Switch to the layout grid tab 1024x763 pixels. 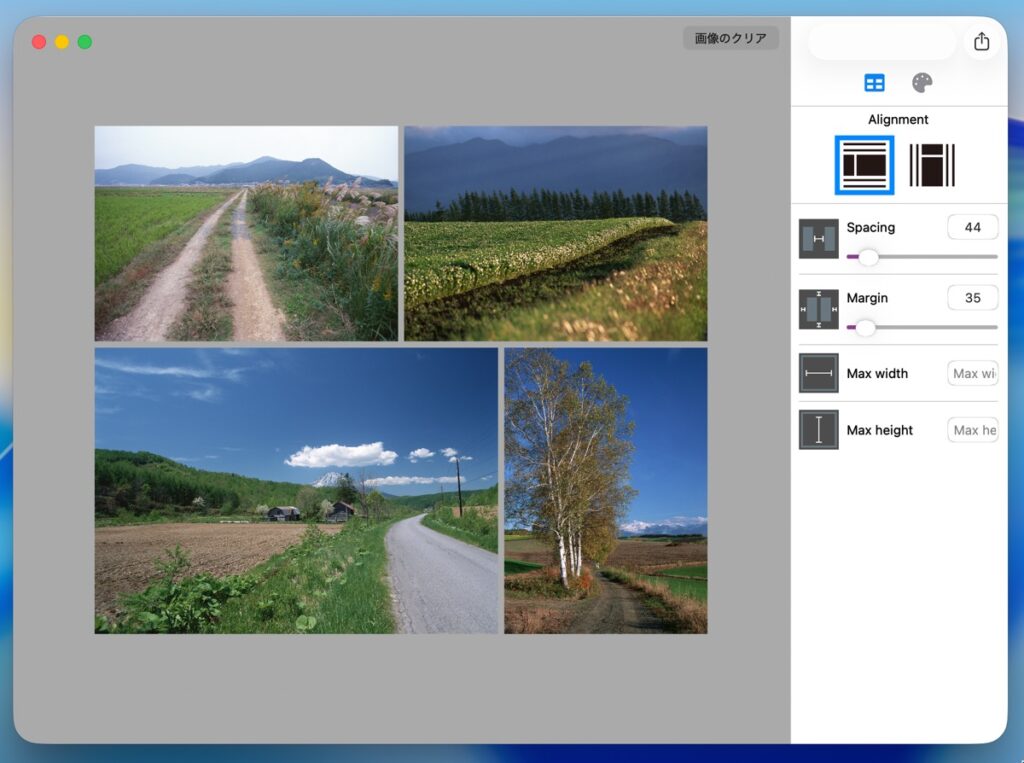click(x=874, y=83)
